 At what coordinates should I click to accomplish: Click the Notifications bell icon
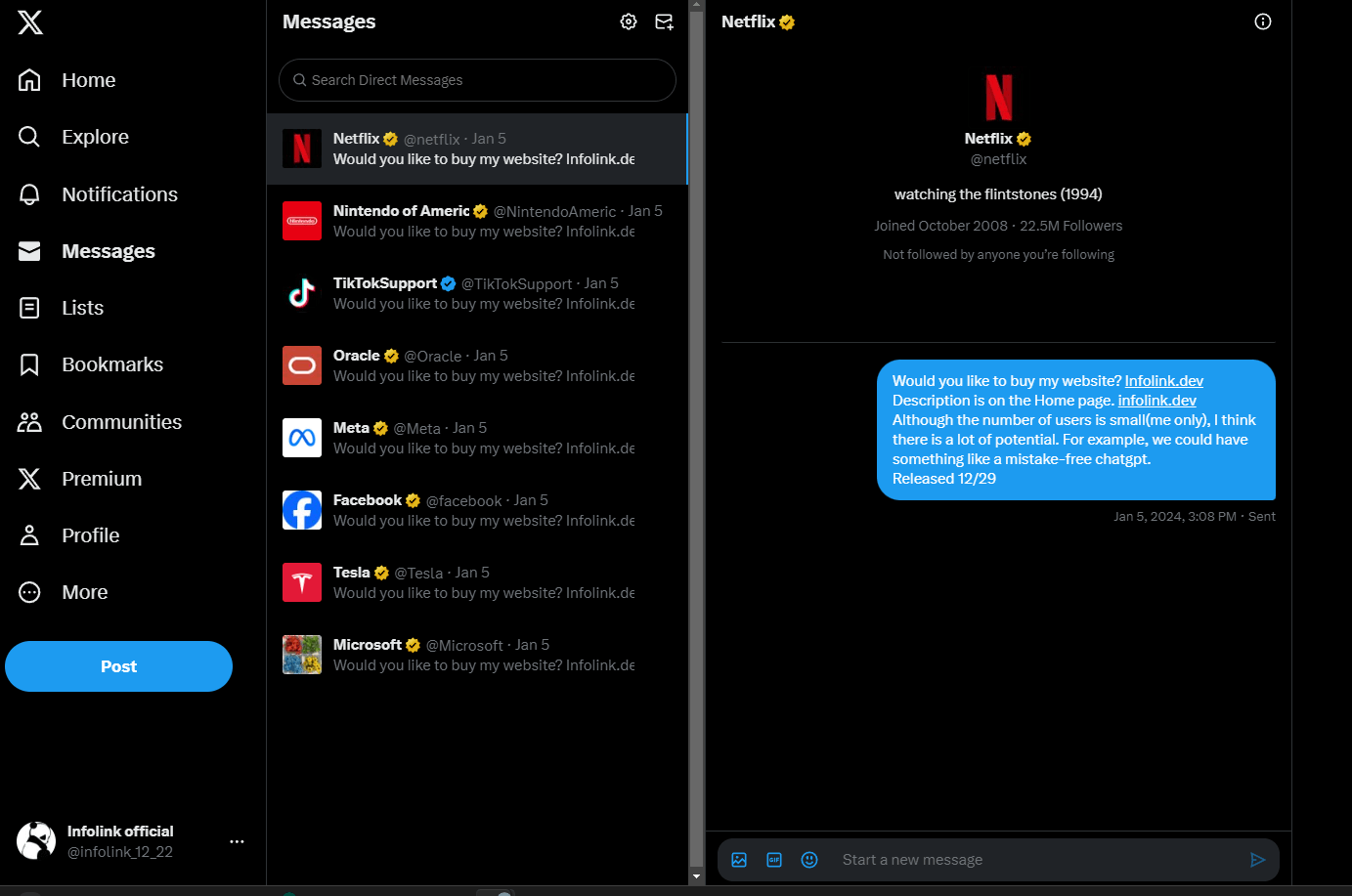coord(29,194)
